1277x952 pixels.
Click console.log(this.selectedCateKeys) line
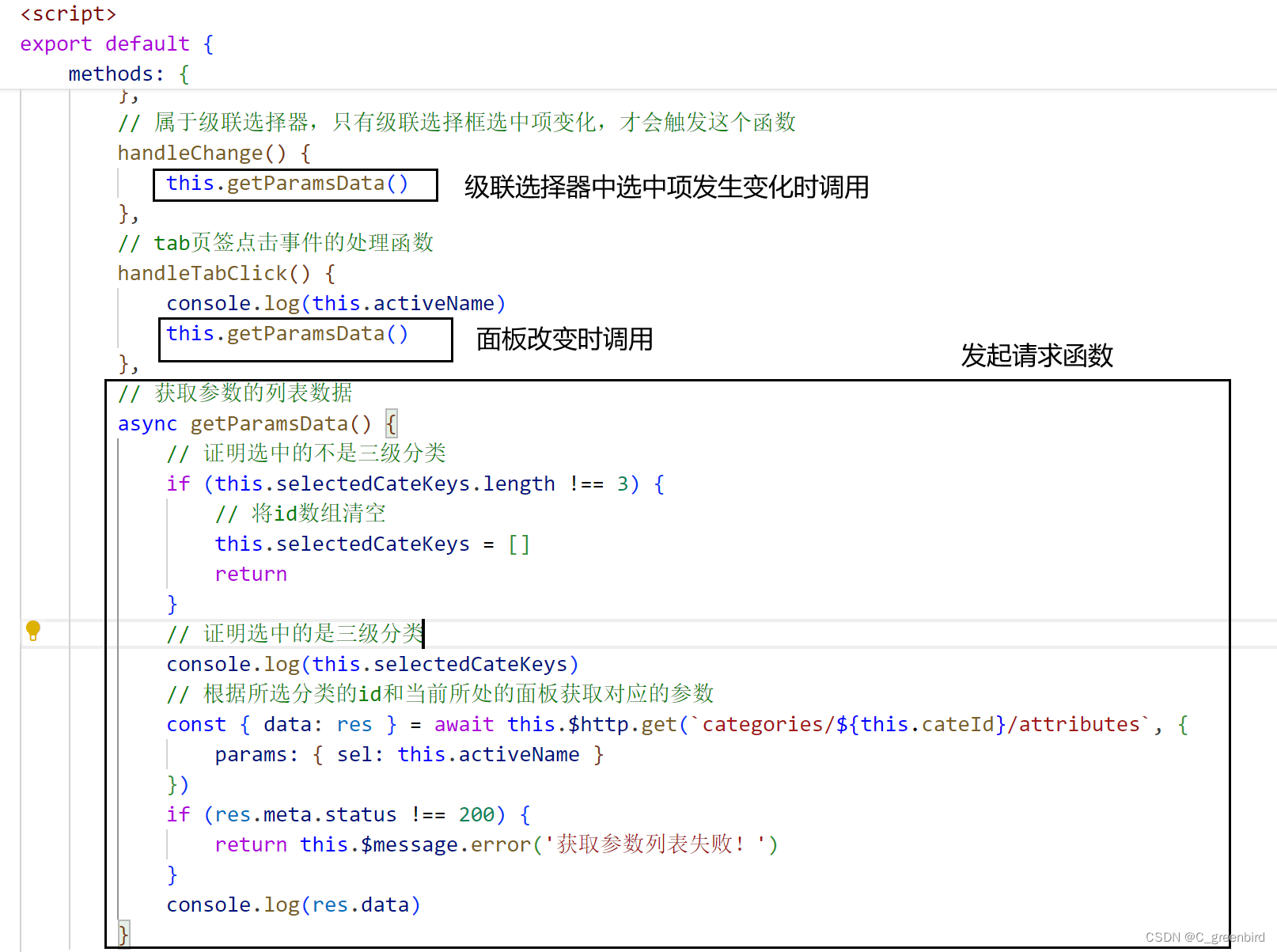click(x=373, y=664)
